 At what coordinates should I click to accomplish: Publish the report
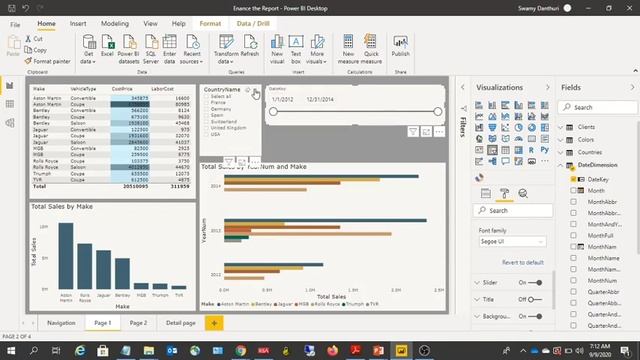(400, 46)
